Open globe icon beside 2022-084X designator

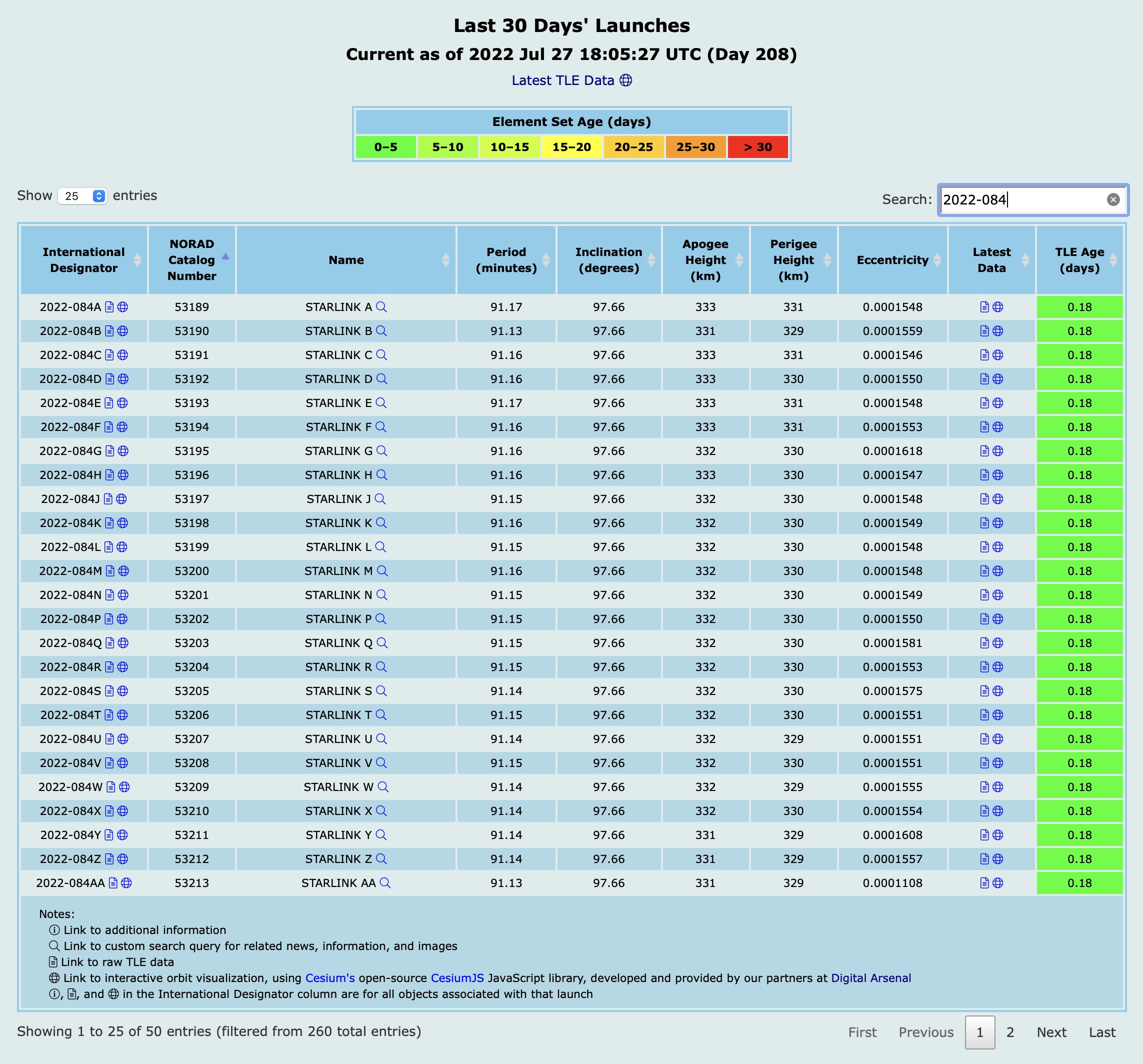pos(122,811)
